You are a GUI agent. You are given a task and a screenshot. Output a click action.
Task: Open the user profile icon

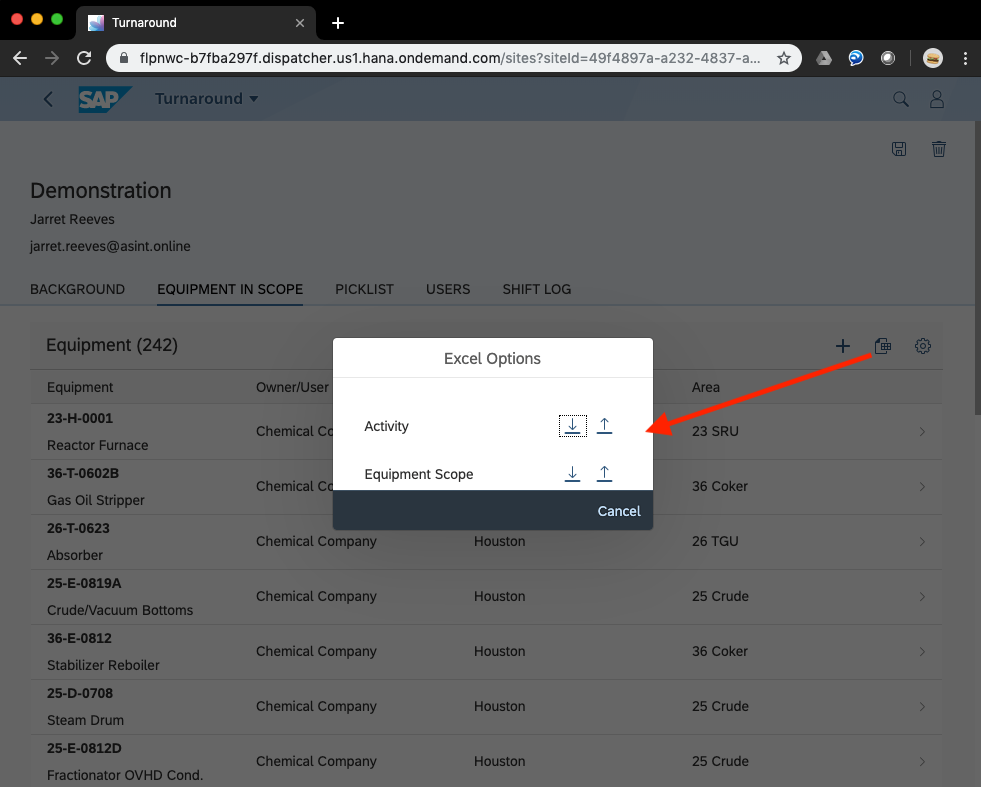pos(937,99)
